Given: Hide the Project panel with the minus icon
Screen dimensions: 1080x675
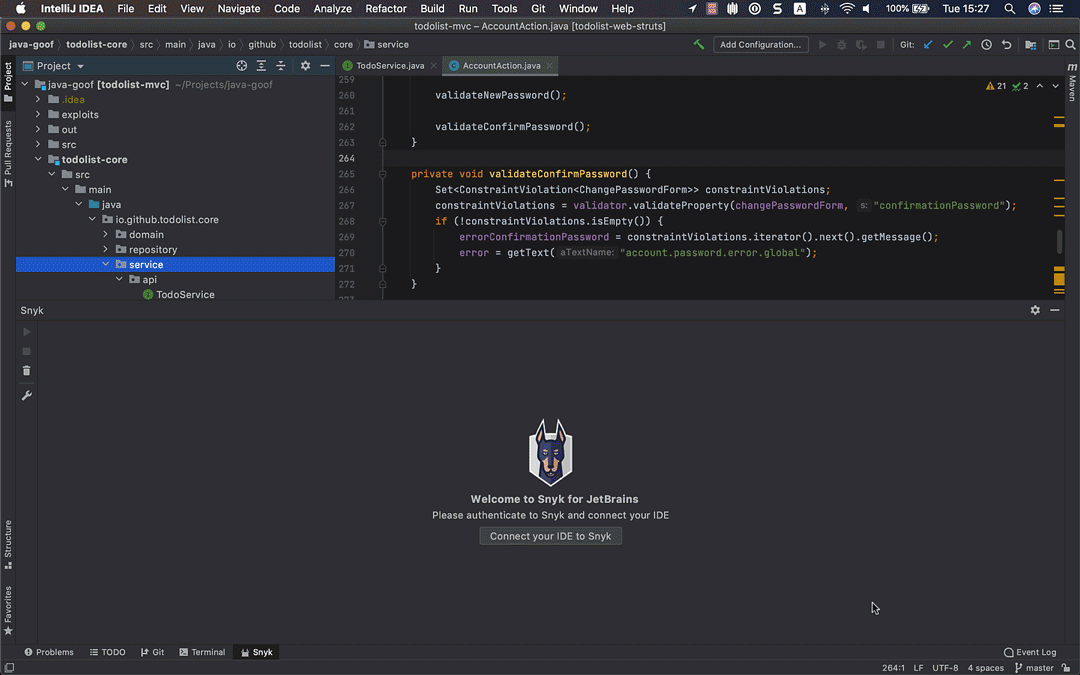Looking at the screenshot, I should [x=324, y=65].
